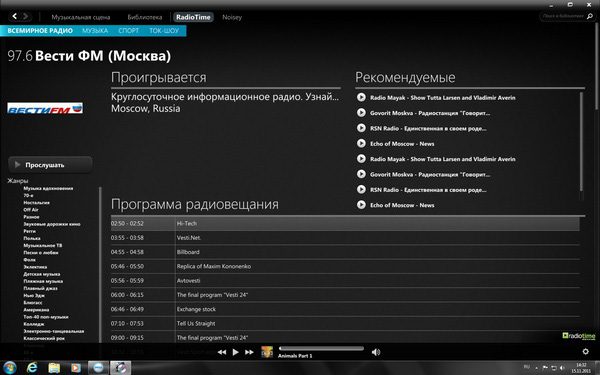Open the Noisey tab
The height and width of the screenshot is (375, 600).
232,17
